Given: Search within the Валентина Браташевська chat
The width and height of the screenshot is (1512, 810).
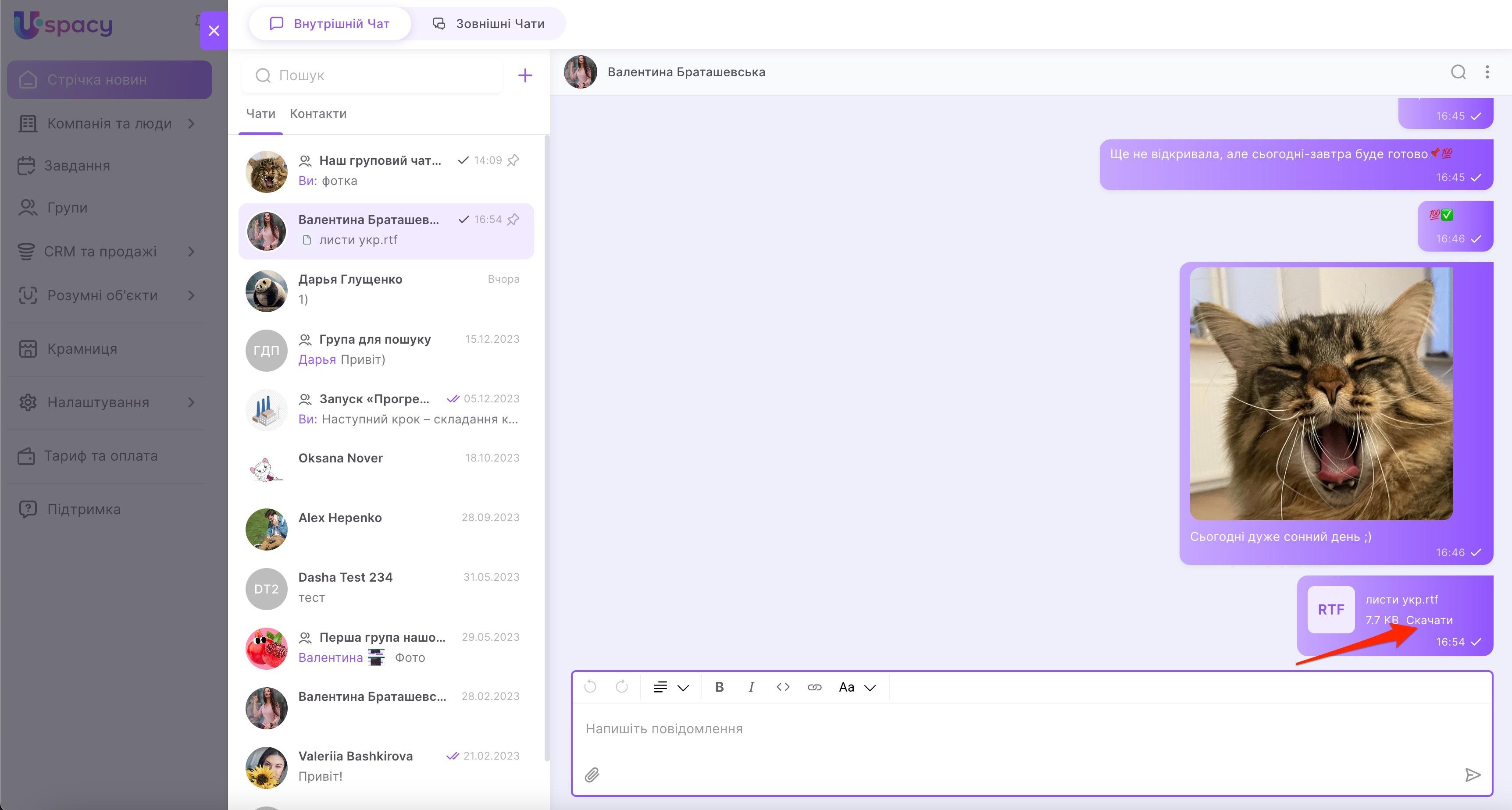Looking at the screenshot, I should coord(1458,72).
